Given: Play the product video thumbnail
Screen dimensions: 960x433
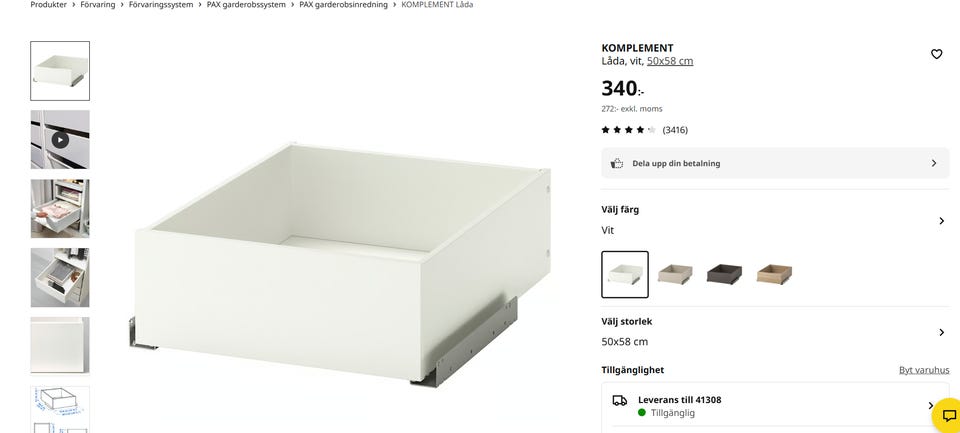Looking at the screenshot, I should coord(60,140).
